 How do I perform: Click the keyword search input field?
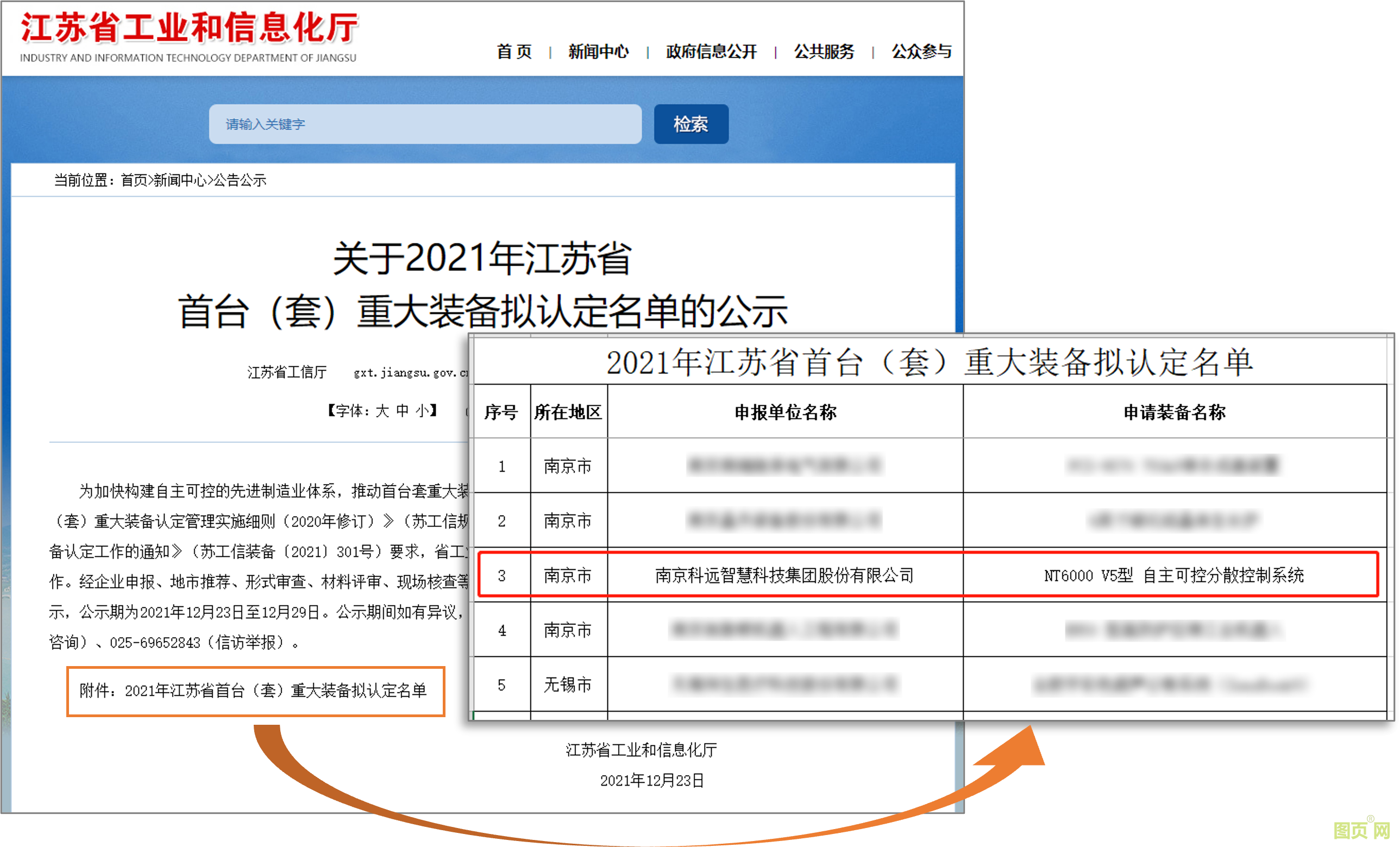[424, 124]
